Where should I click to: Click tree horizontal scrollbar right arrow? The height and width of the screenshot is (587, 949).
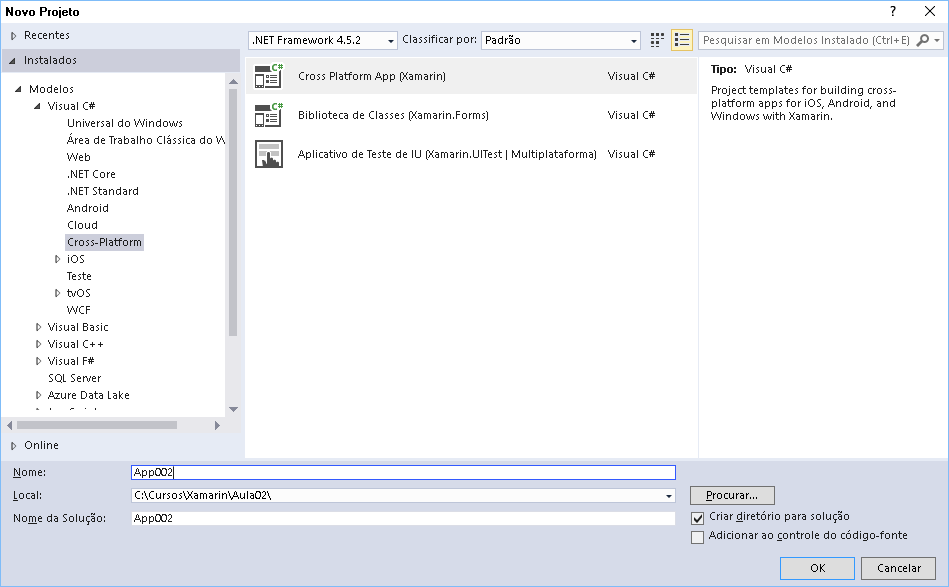pos(217,425)
